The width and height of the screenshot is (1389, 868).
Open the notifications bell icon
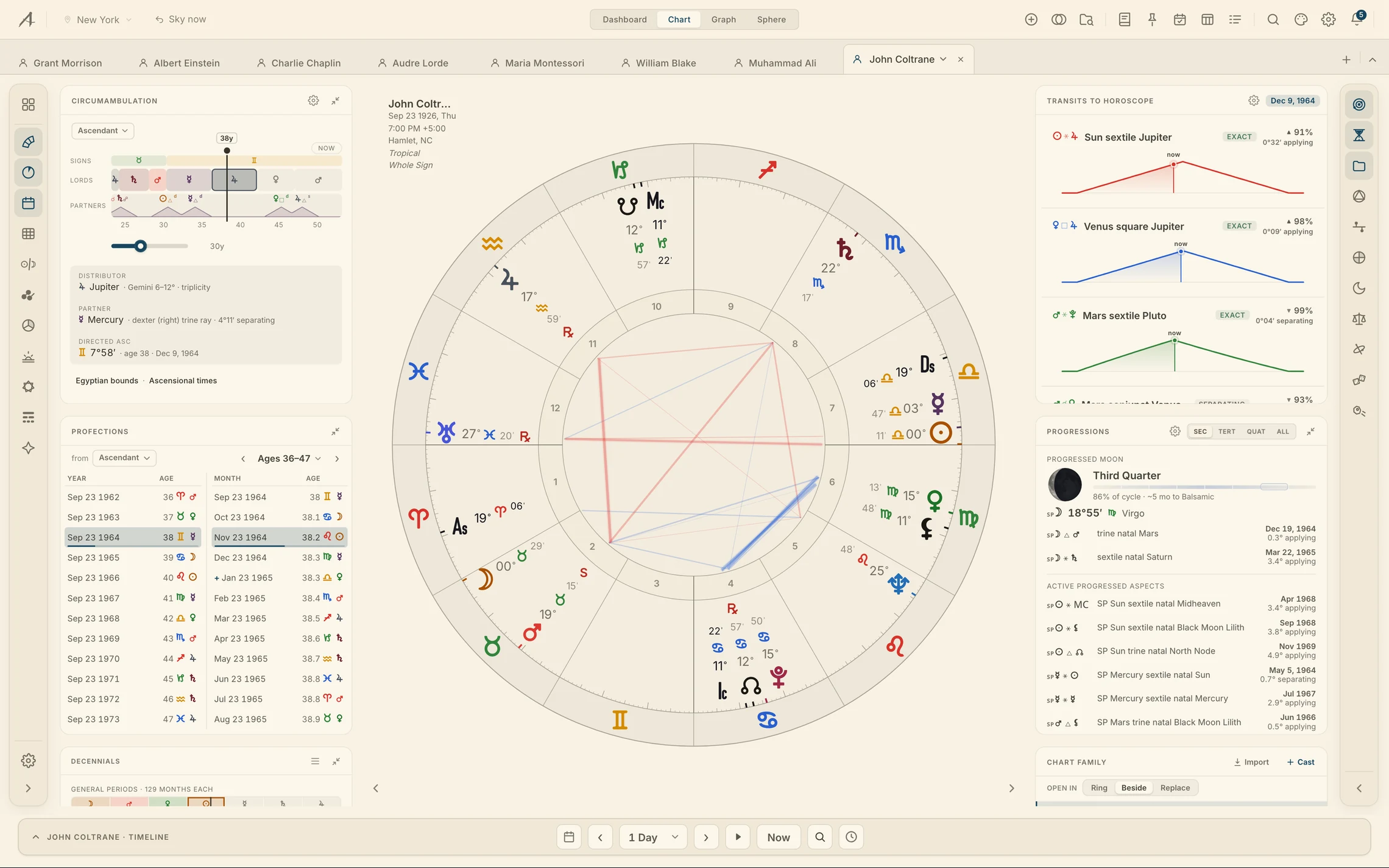[x=1356, y=19]
